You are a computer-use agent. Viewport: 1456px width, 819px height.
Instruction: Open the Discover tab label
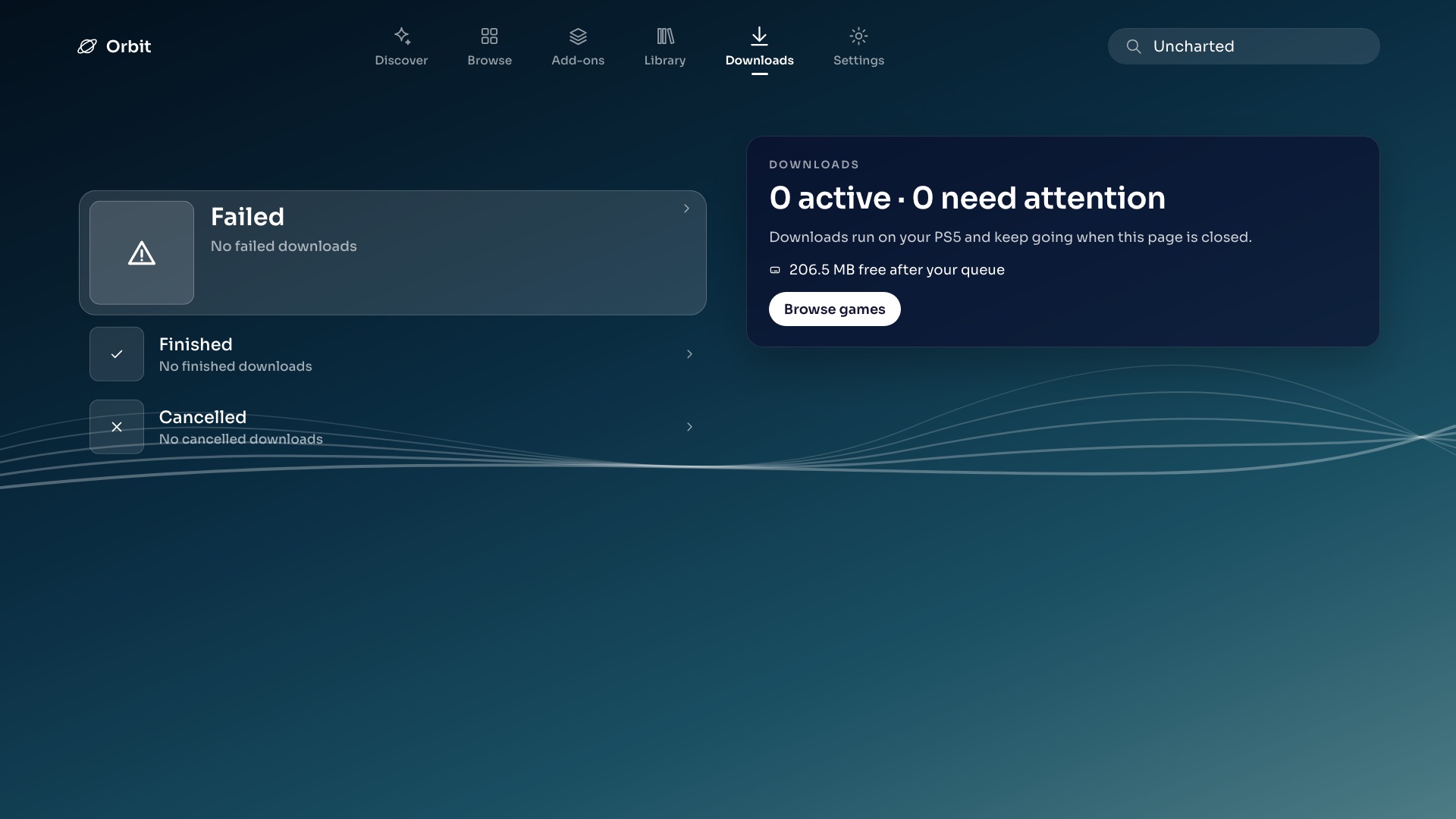pos(401,60)
